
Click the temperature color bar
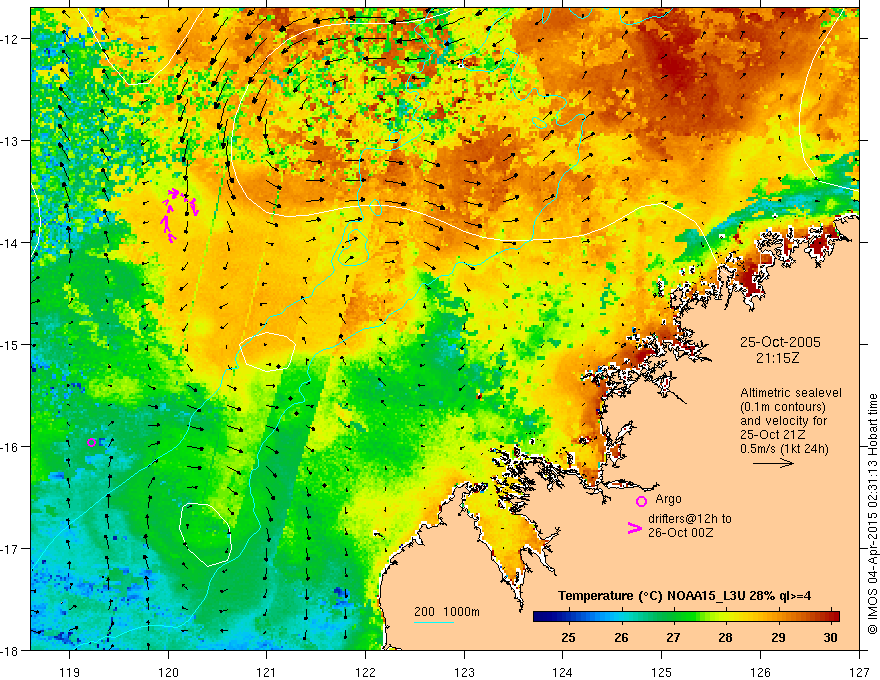coord(686,617)
